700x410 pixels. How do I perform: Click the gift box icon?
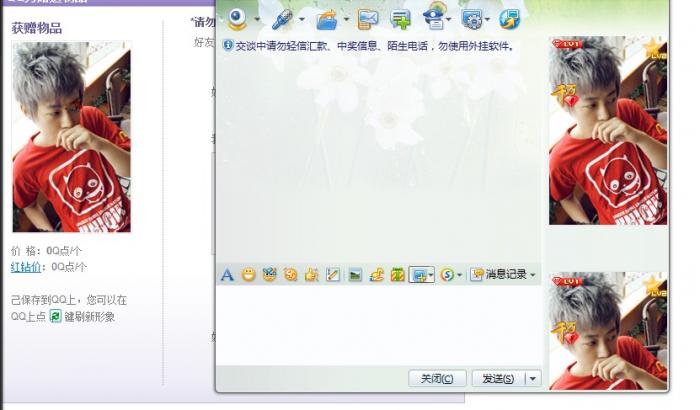[x=398, y=275]
